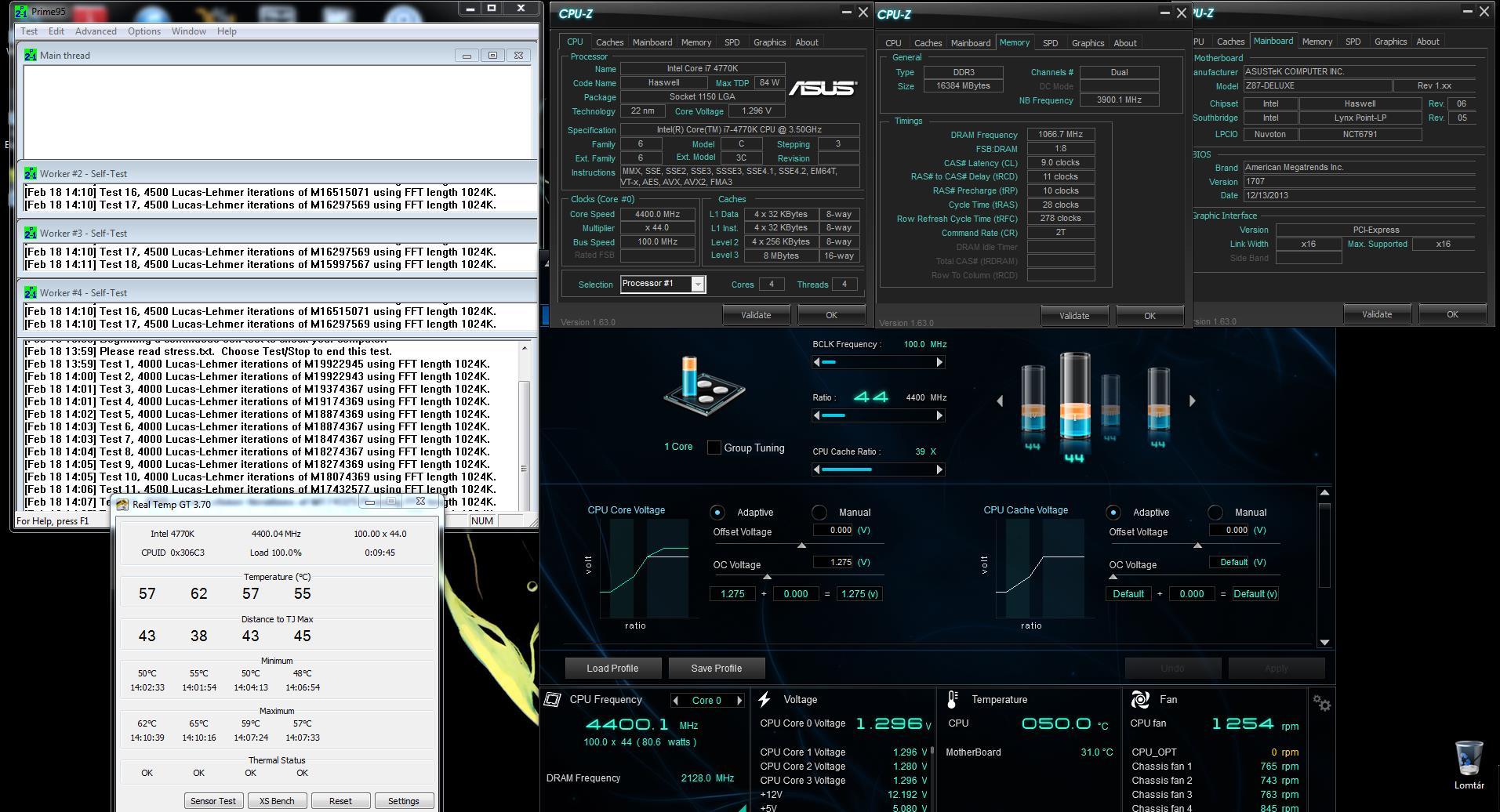Viewport: 1500px width, 812px height.
Task: Show previous core in core cylinder carousel
Action: (999, 401)
